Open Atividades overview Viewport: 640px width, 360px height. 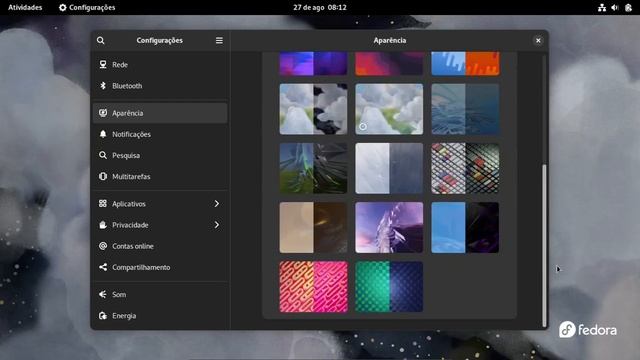(25, 7)
